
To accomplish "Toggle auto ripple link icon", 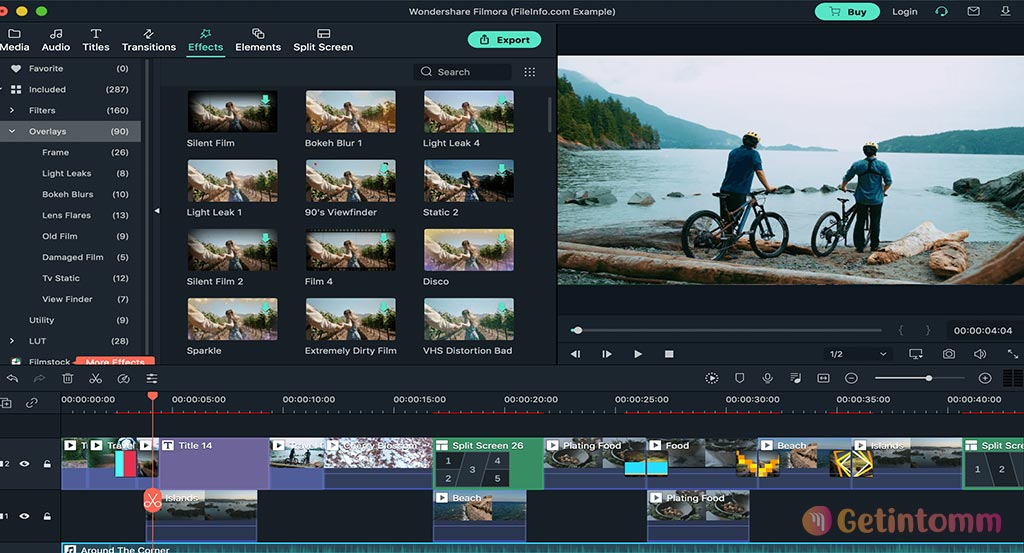I will 31,403.
